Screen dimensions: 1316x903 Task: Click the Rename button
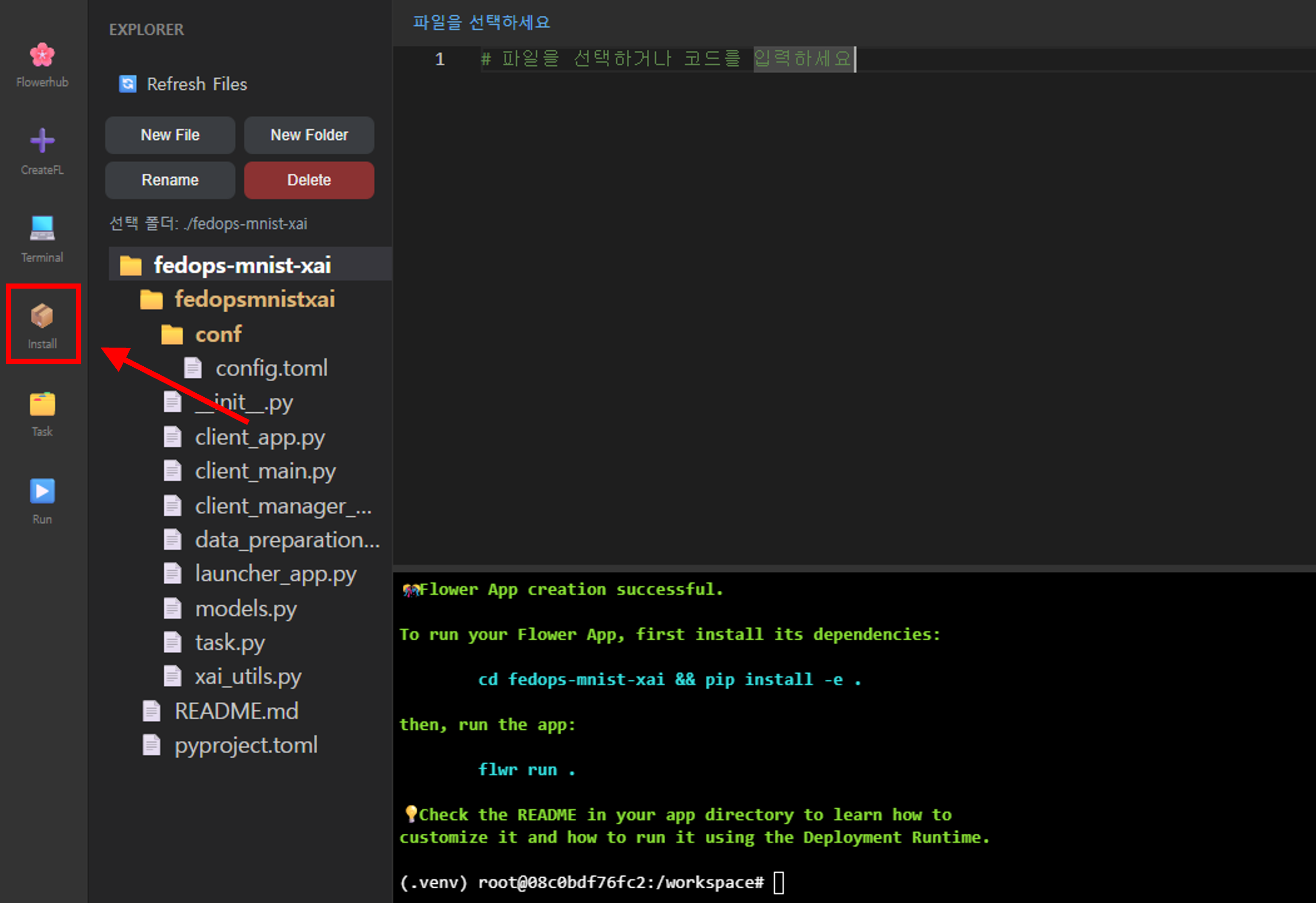coord(170,180)
